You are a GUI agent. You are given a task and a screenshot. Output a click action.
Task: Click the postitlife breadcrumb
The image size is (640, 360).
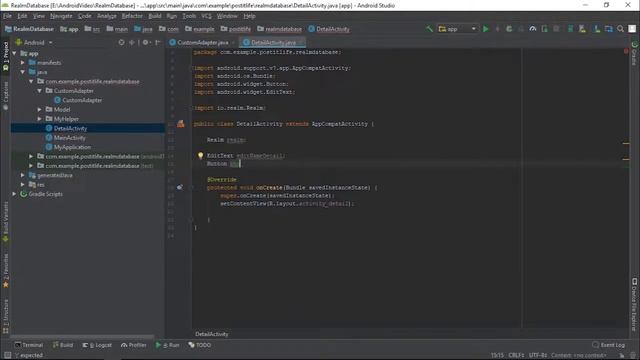(x=236, y=29)
